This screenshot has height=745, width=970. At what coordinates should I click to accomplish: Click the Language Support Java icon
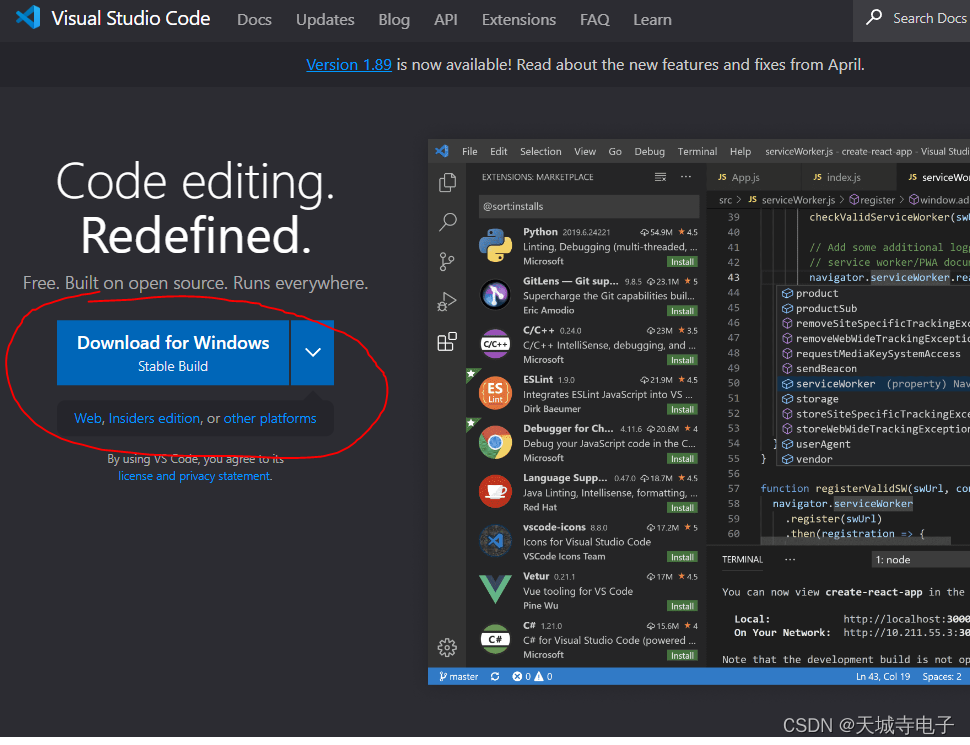tap(496, 491)
